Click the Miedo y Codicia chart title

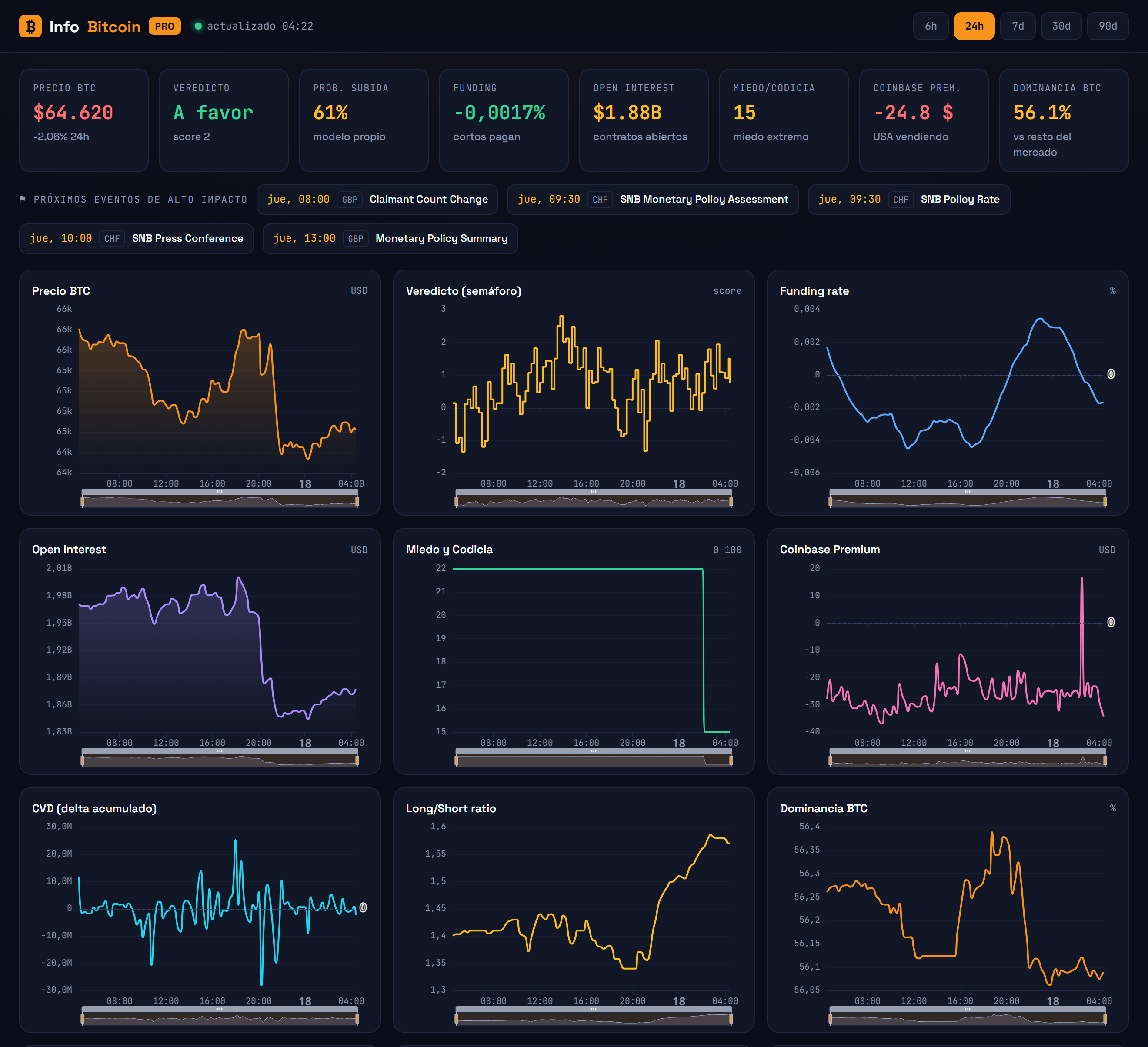point(449,550)
